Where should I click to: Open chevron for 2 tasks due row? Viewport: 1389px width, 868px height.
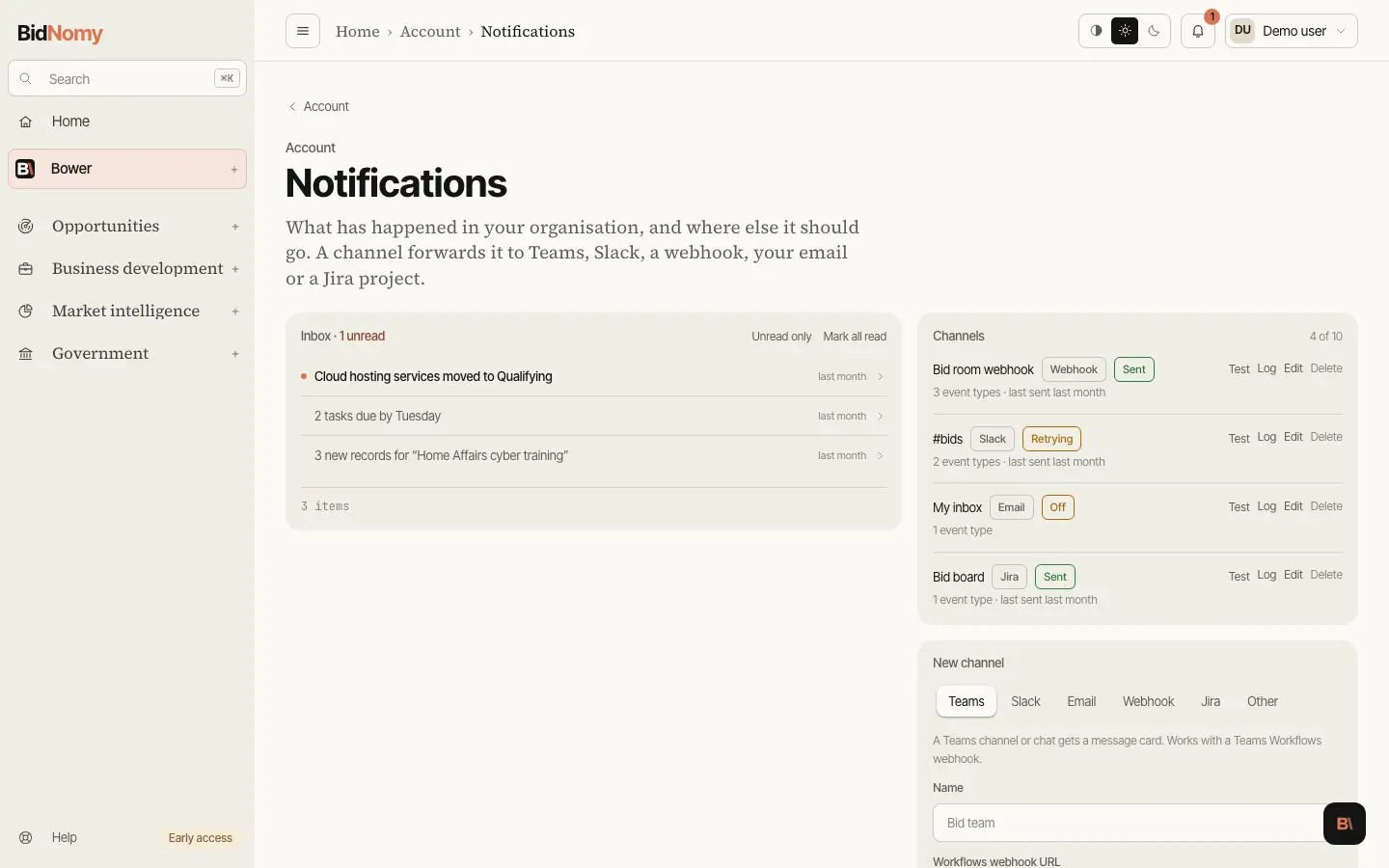tap(881, 417)
